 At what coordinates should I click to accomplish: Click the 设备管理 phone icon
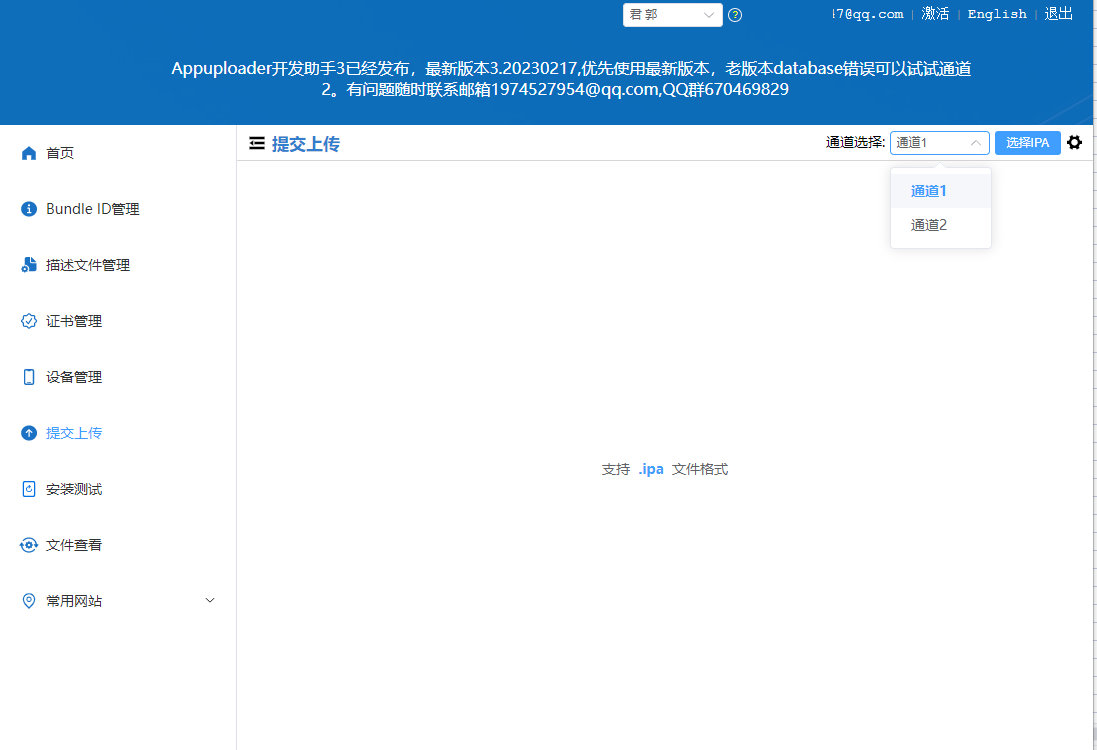[x=29, y=377]
